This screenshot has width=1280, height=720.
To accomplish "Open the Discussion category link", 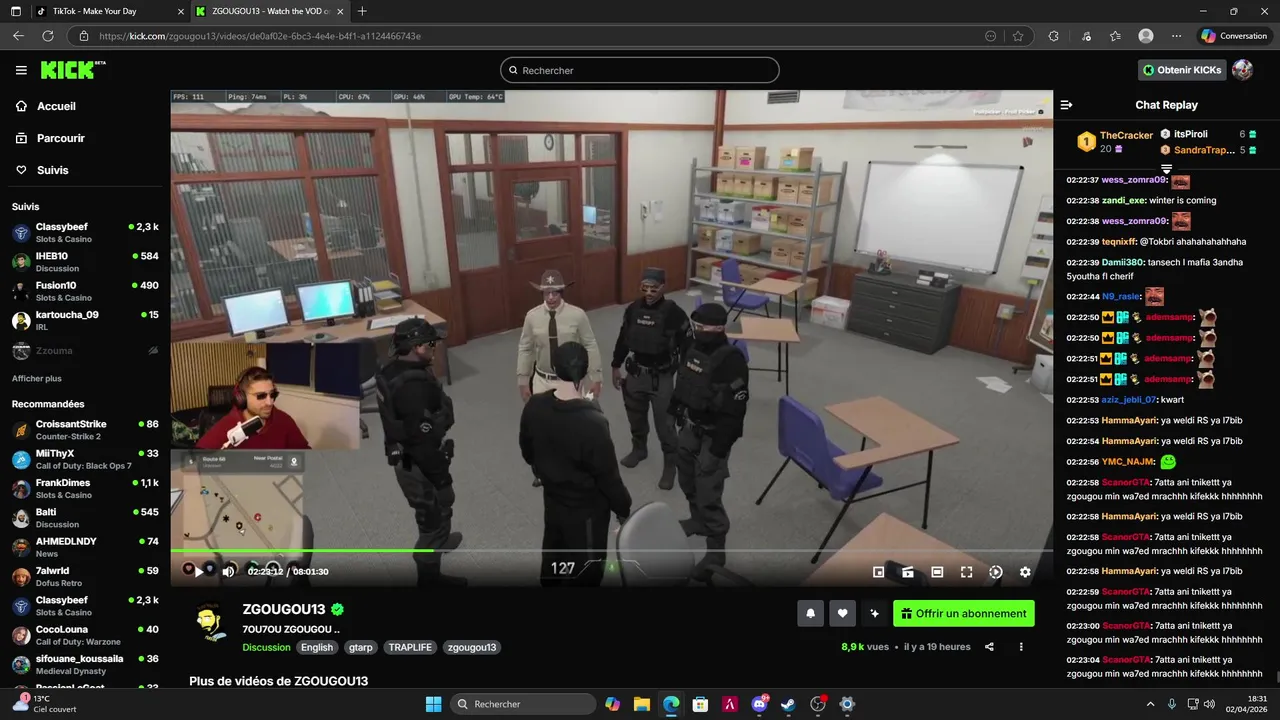I will (x=266, y=647).
